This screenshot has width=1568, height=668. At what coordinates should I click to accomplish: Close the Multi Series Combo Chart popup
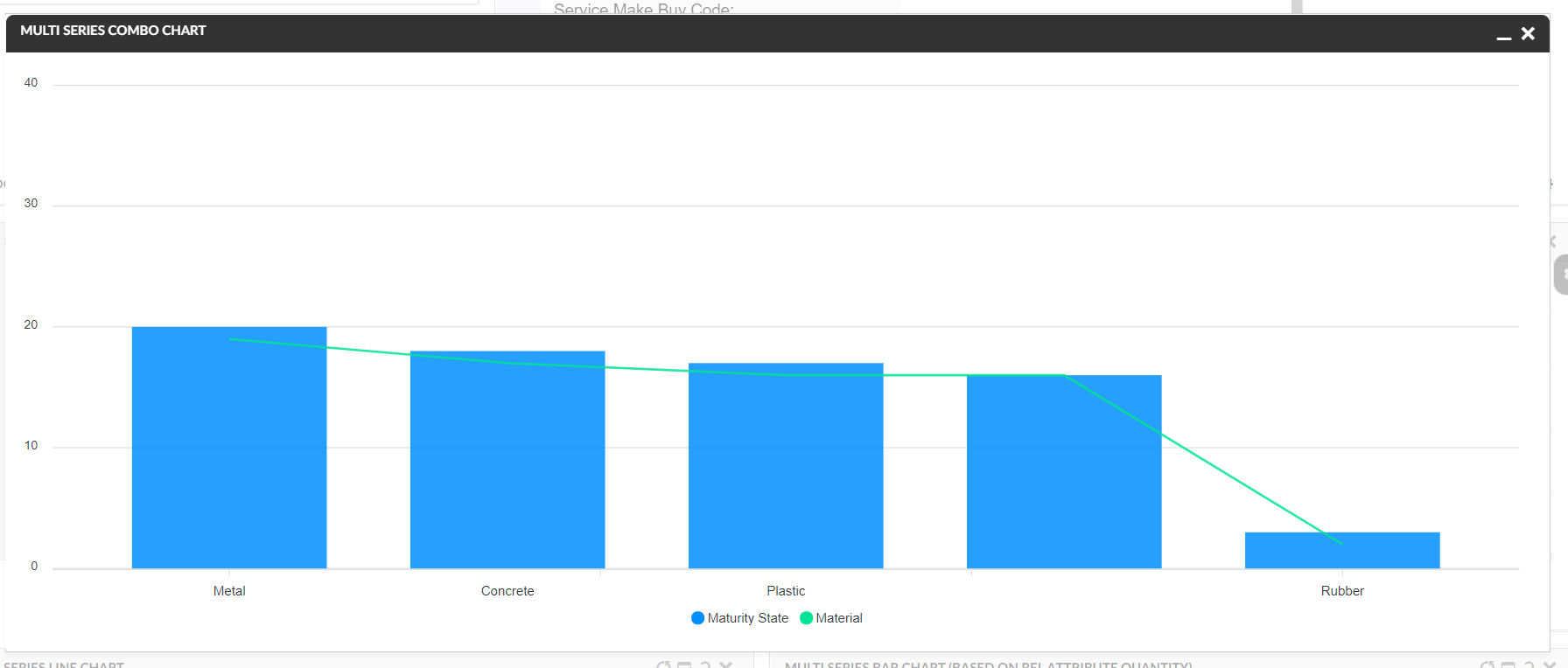[x=1528, y=33]
